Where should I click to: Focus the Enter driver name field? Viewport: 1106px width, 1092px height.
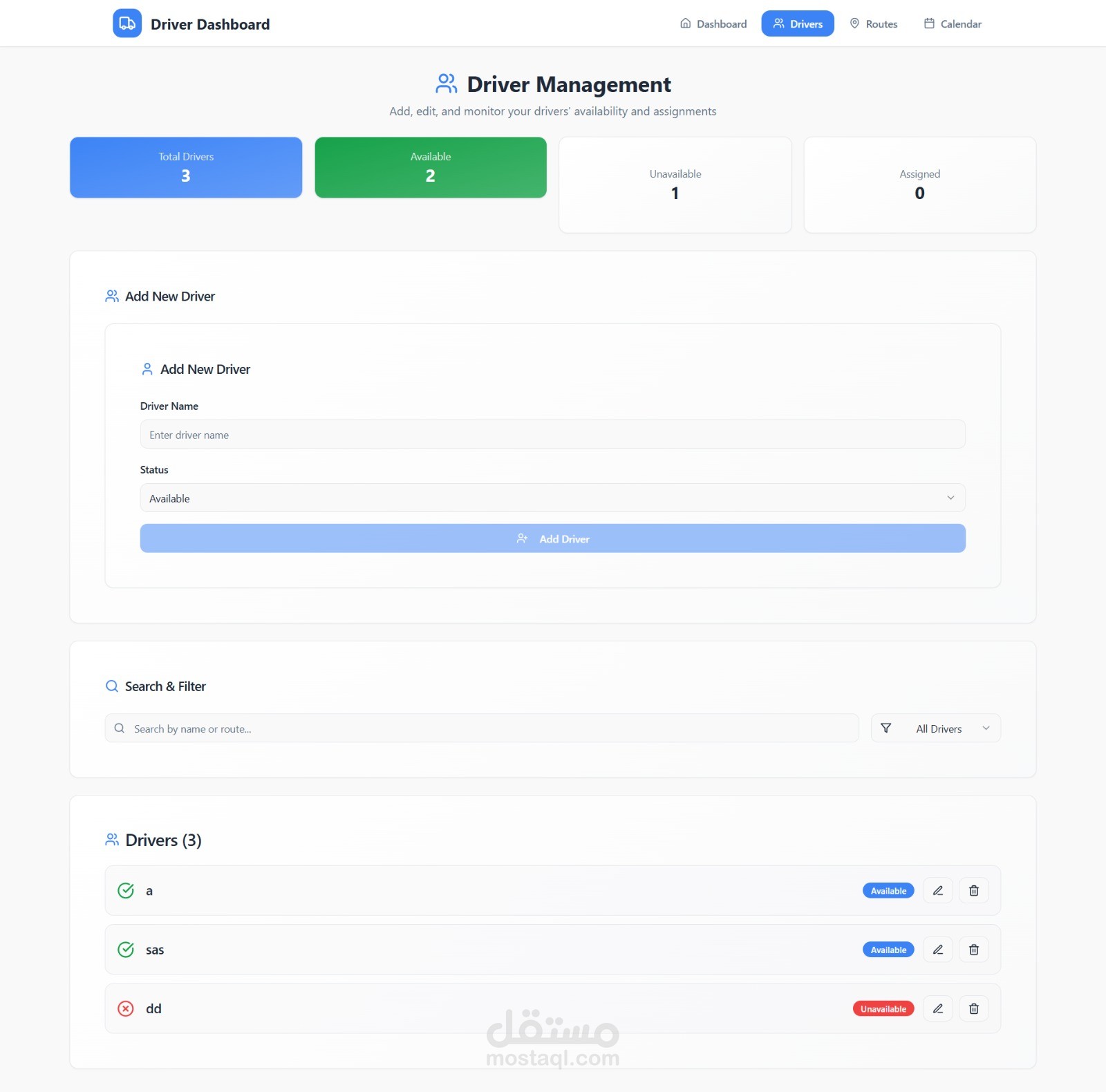point(553,434)
